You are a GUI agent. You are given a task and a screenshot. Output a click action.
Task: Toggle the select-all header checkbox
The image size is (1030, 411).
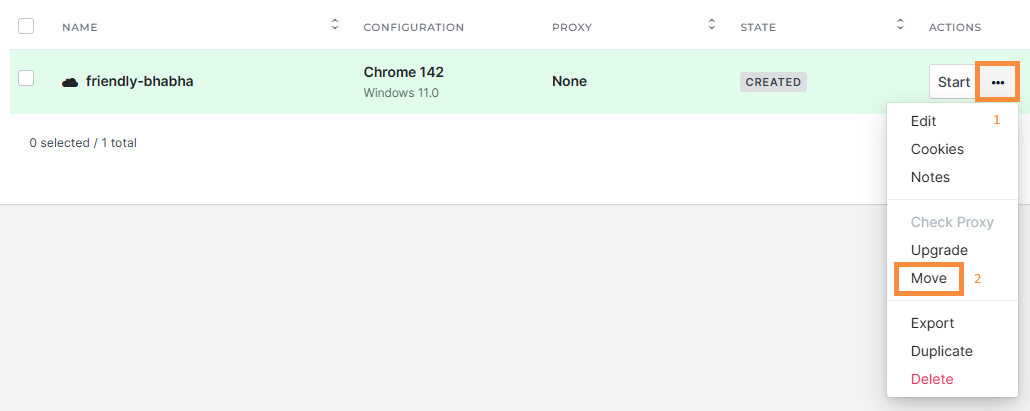(x=26, y=26)
